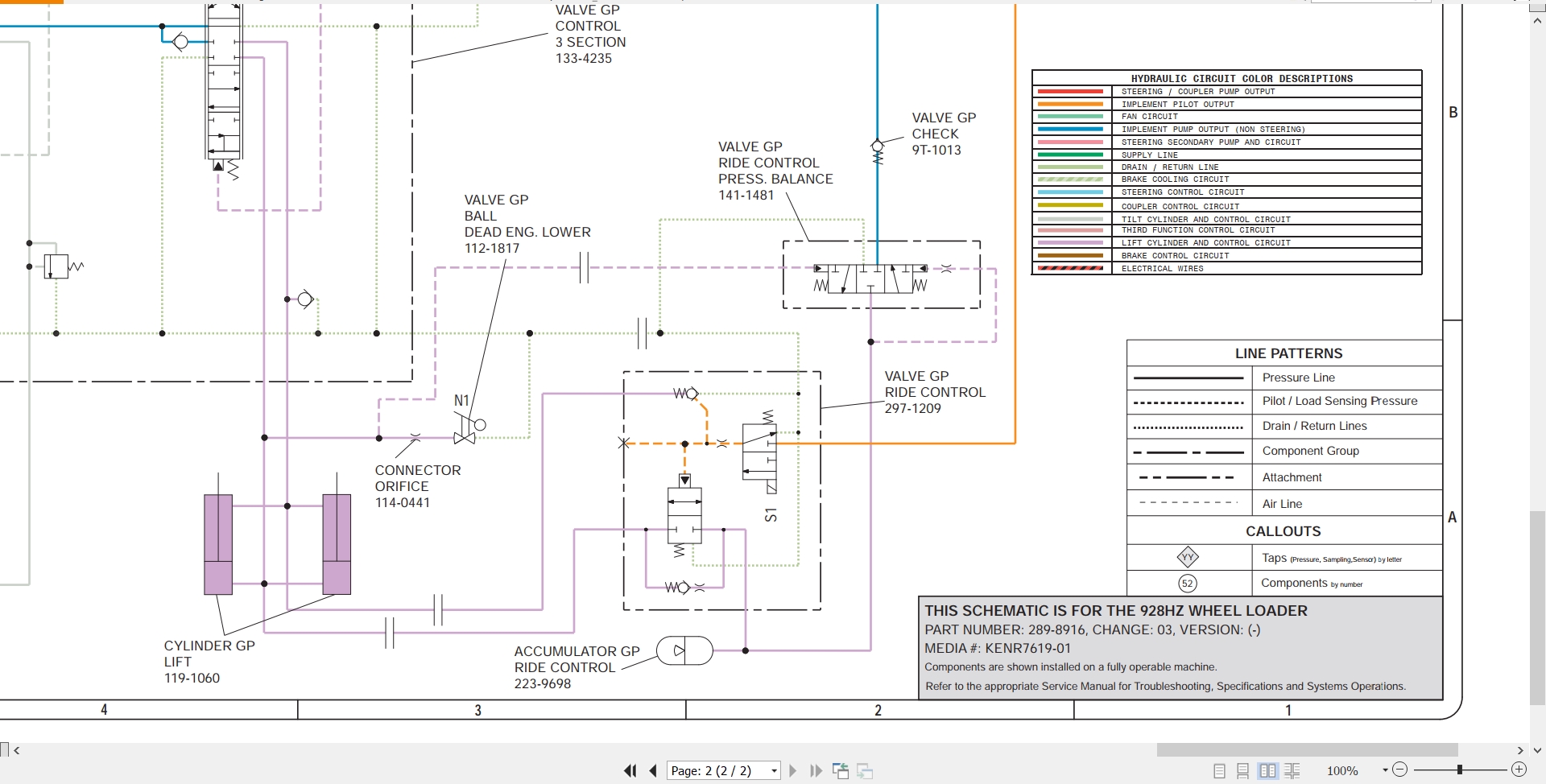Click the grid column number 3 at bottom

coord(477,710)
